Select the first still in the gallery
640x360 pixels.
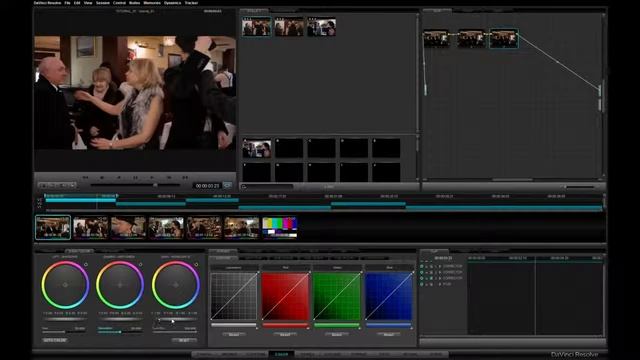pos(256,27)
